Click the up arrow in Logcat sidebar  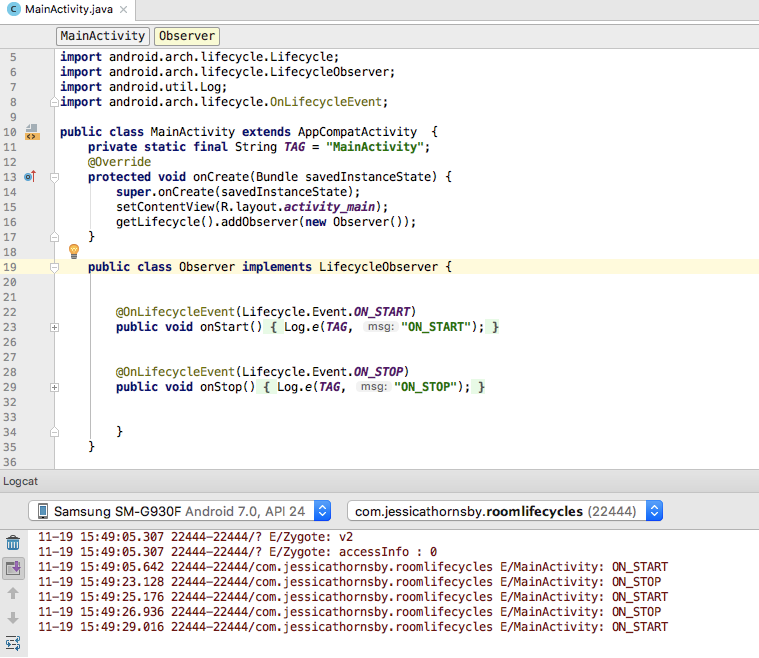(x=13, y=593)
